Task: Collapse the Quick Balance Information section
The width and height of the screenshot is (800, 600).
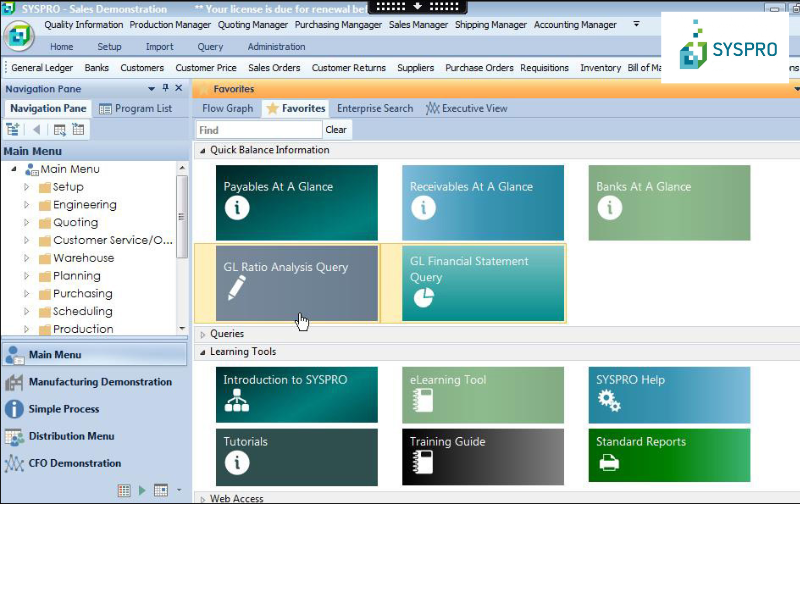Action: [204, 150]
